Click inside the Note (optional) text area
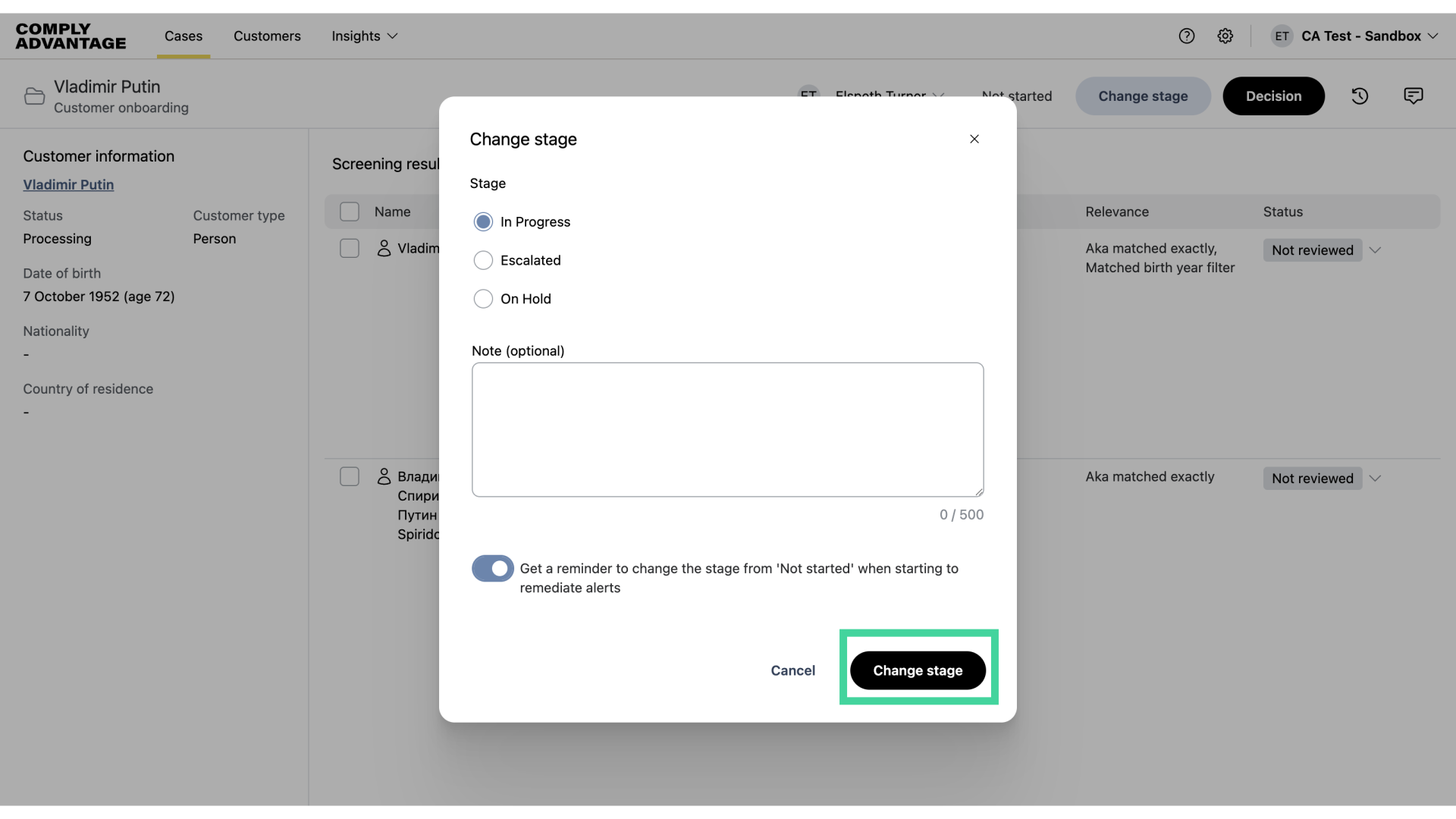 tap(727, 429)
